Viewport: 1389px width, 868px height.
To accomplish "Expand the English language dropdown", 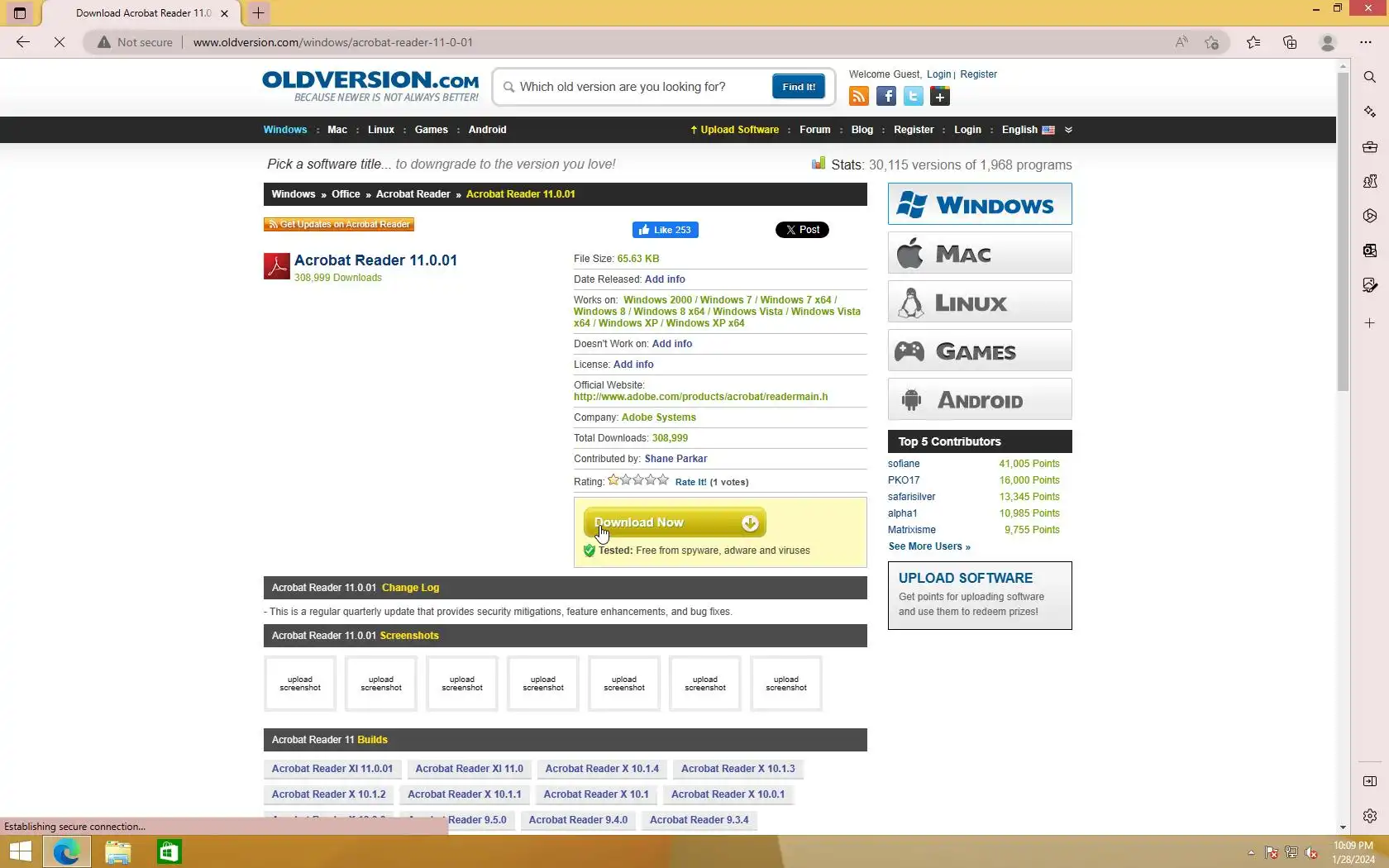I will click(x=1028, y=130).
